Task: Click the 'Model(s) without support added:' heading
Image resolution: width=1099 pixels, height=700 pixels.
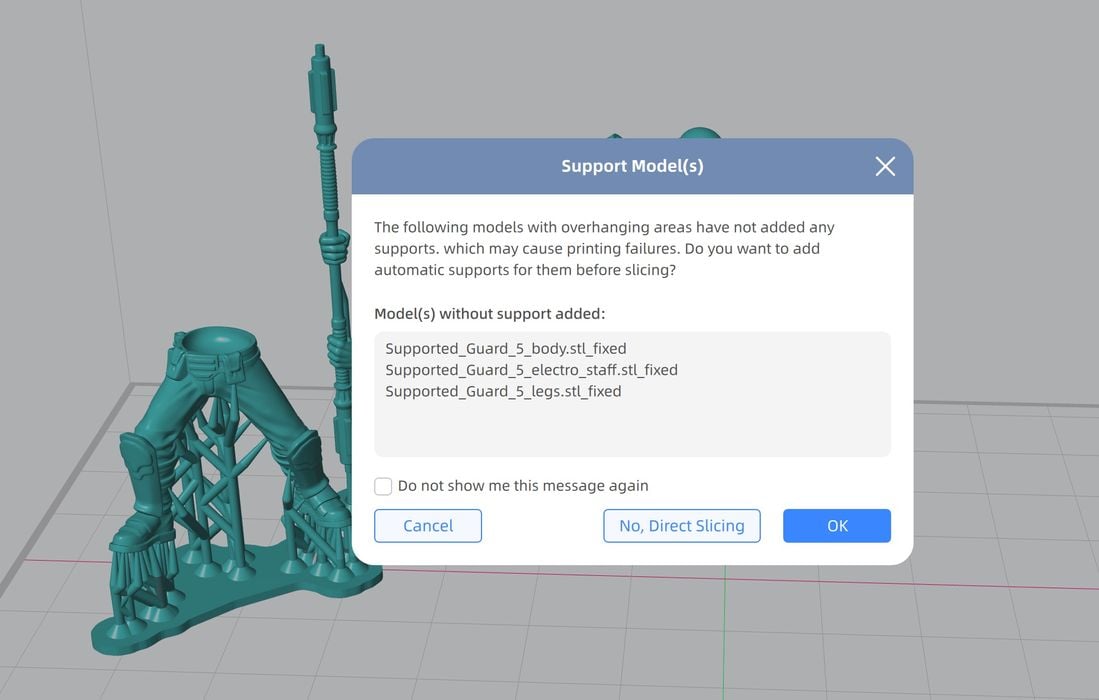Action: [x=490, y=314]
